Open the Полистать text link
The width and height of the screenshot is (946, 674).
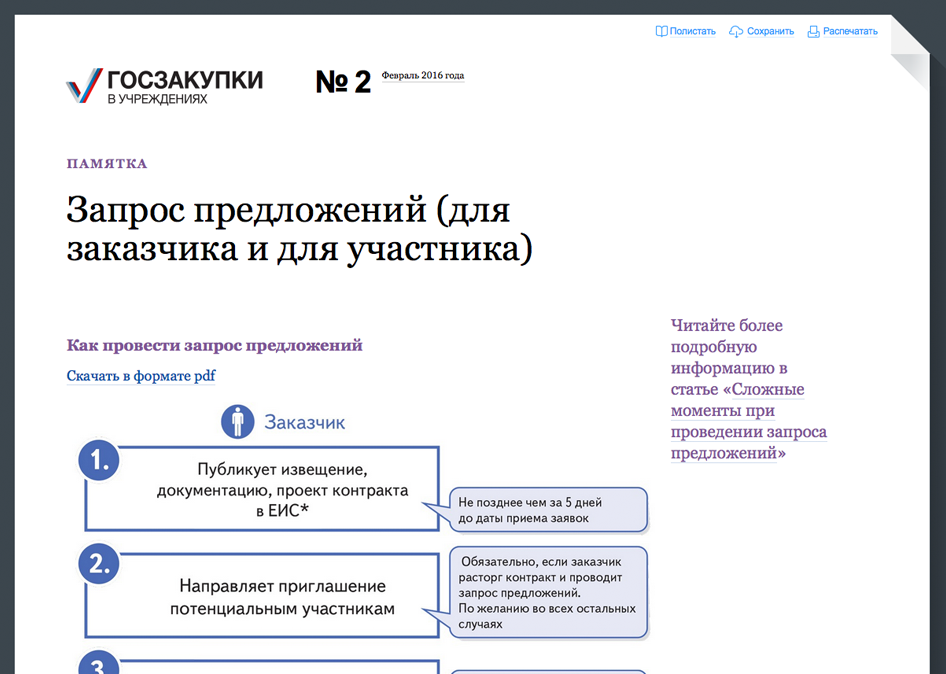(692, 31)
